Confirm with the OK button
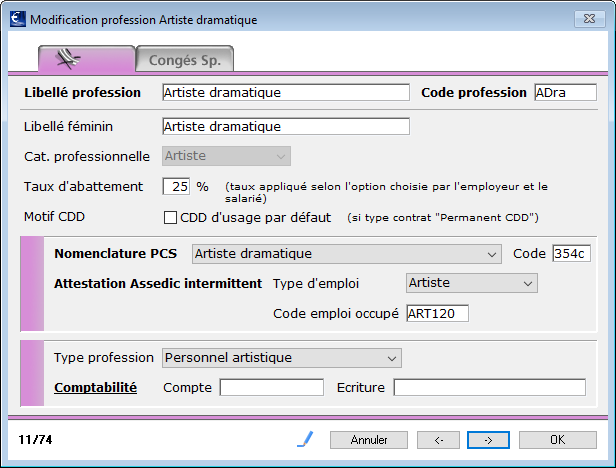 click(x=558, y=440)
